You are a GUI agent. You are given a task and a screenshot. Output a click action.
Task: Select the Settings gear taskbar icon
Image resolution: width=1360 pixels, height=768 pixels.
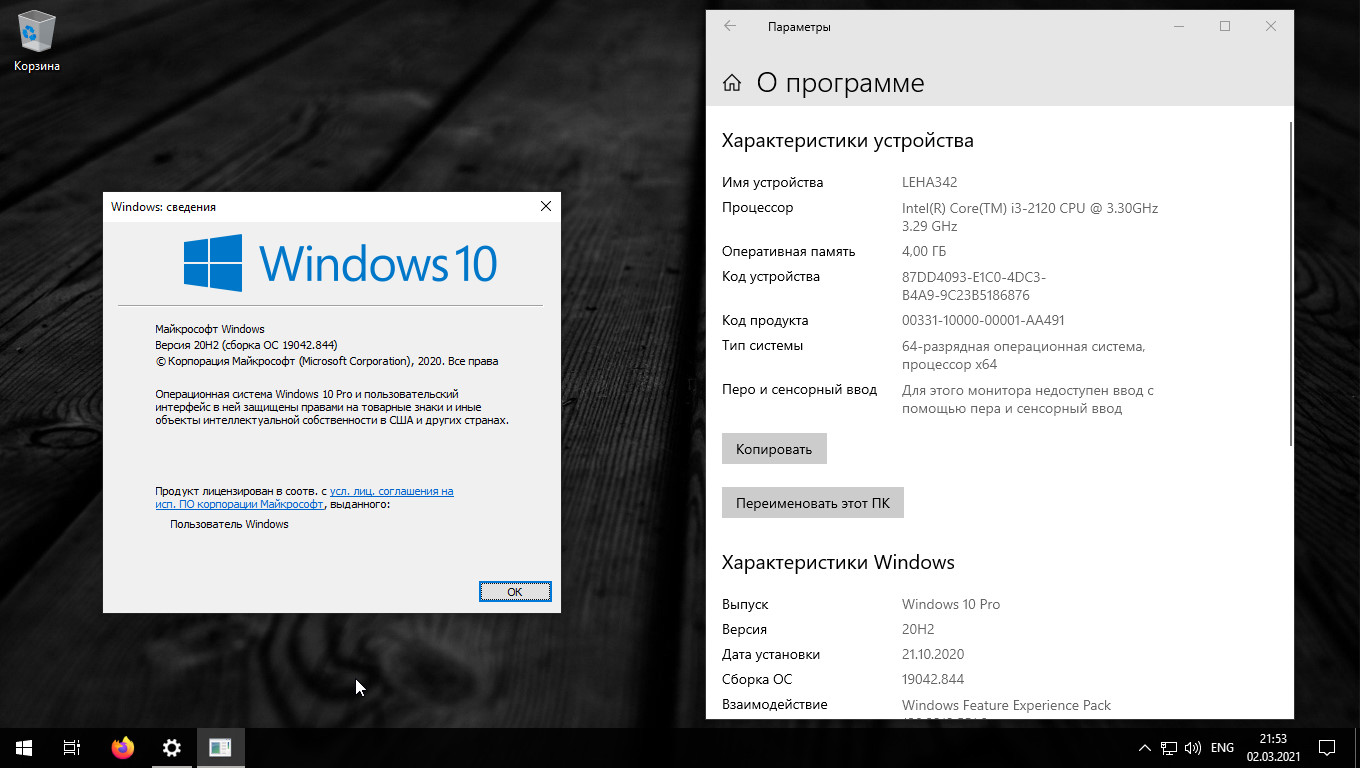pyautogui.click(x=172, y=747)
